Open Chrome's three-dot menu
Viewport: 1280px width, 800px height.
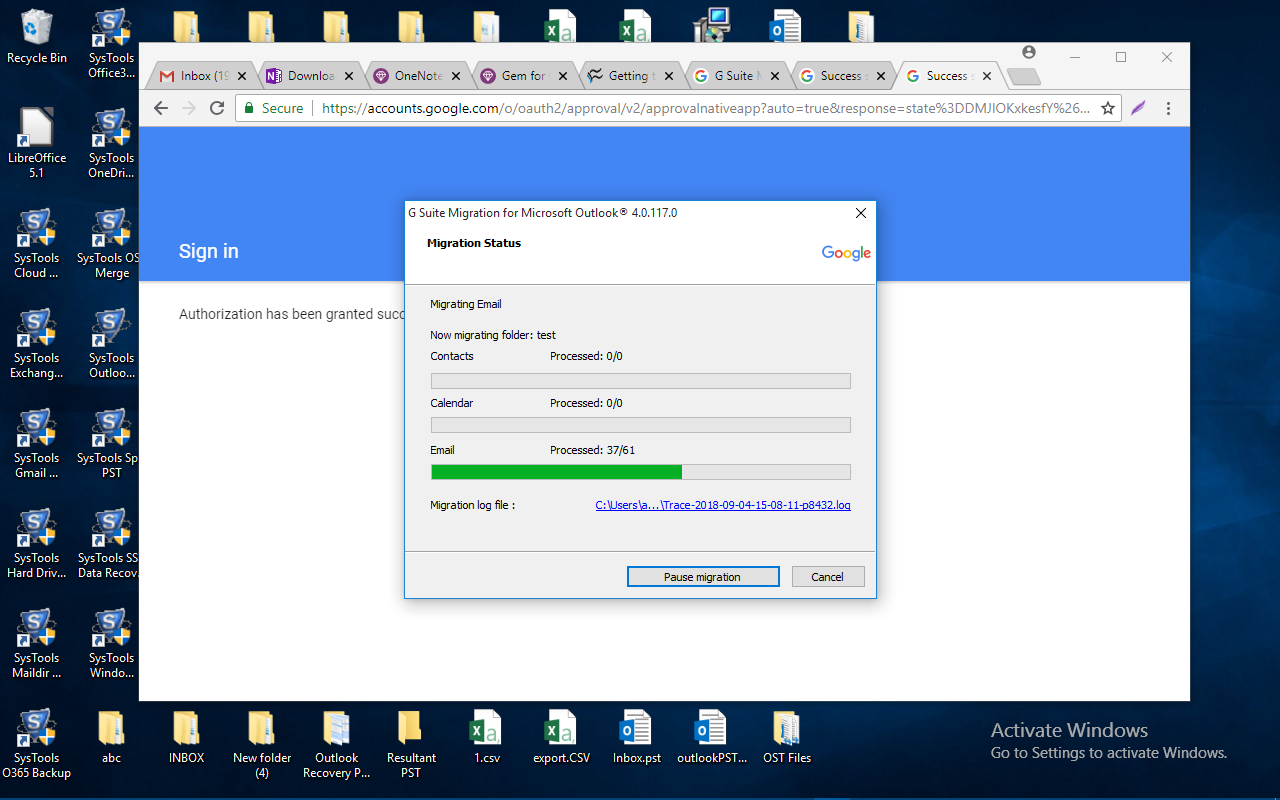[1168, 108]
